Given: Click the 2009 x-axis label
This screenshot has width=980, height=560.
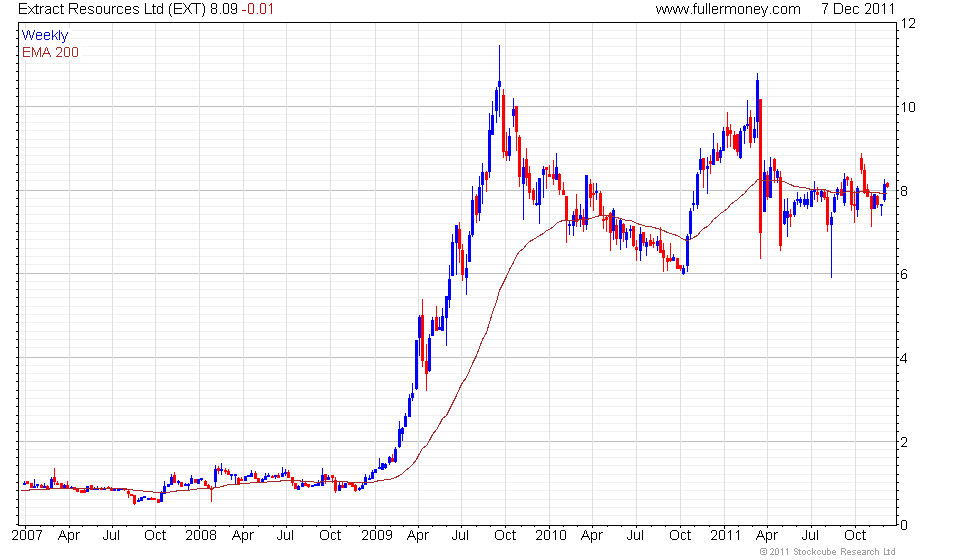Looking at the screenshot, I should [377, 536].
